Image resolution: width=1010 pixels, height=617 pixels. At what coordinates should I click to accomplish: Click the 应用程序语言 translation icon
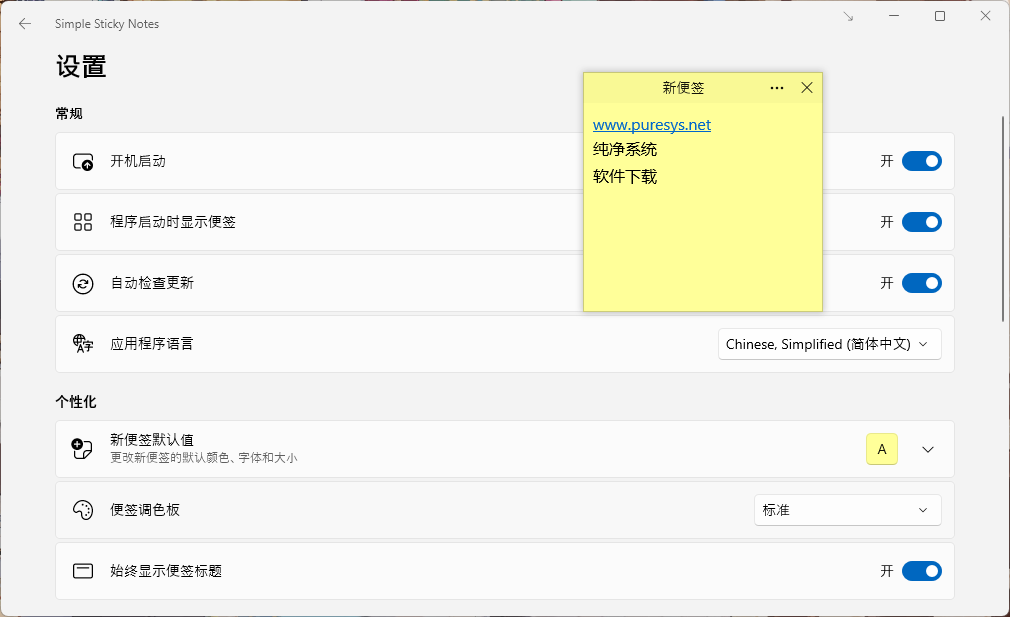(82, 344)
